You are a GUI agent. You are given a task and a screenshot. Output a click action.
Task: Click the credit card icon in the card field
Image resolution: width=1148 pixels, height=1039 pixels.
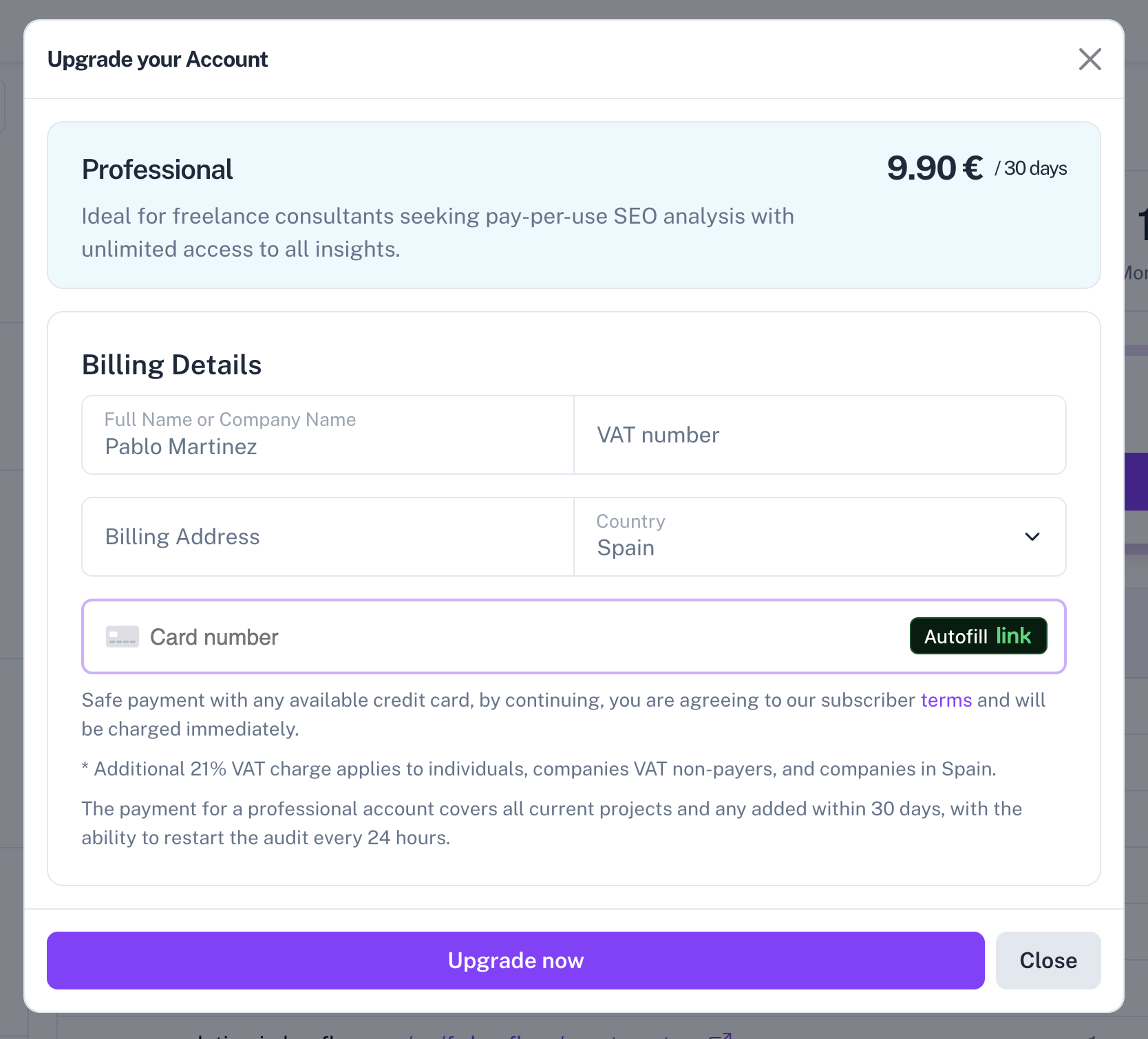coord(123,636)
